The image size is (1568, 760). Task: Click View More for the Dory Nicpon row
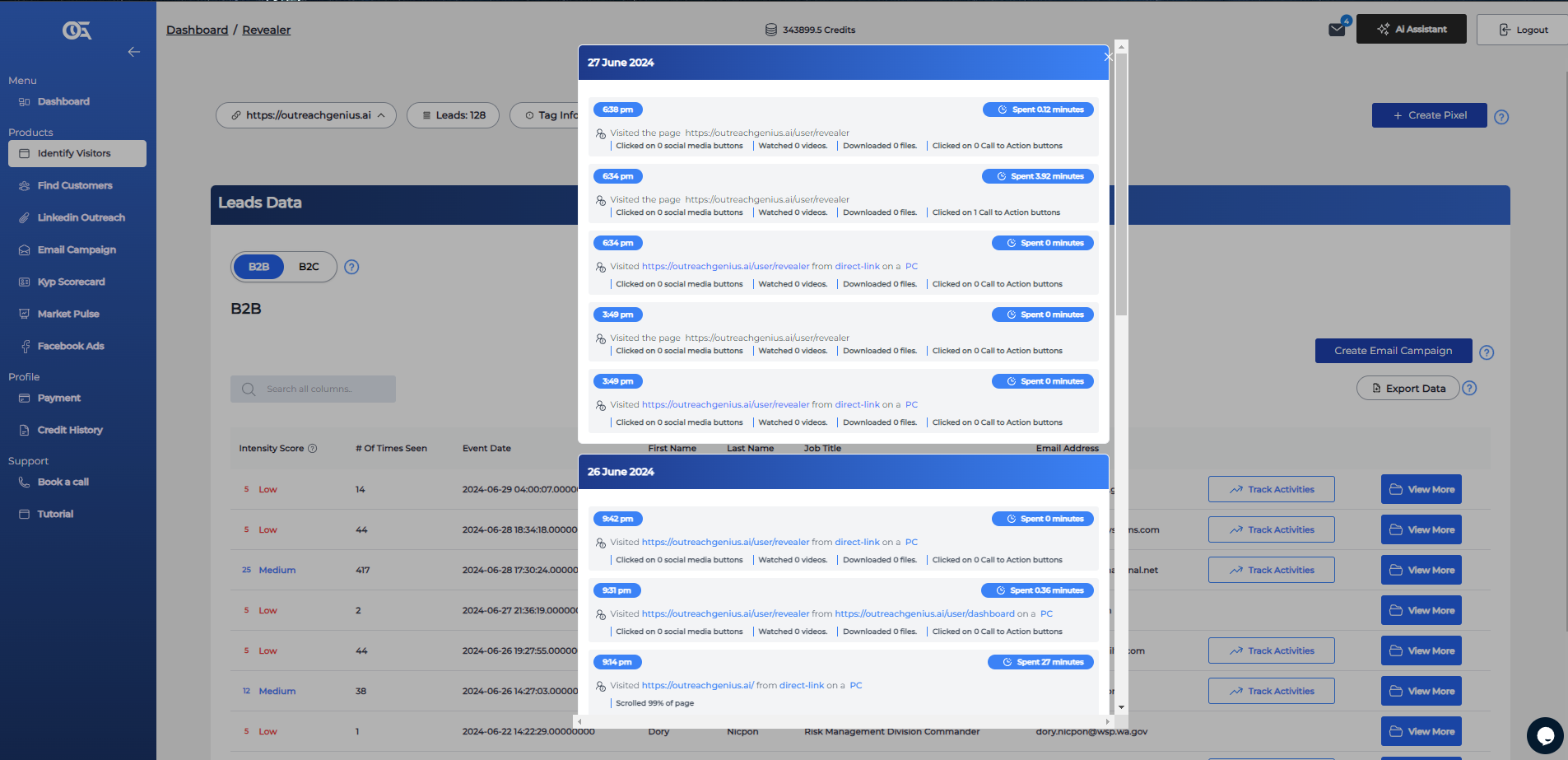1421,731
